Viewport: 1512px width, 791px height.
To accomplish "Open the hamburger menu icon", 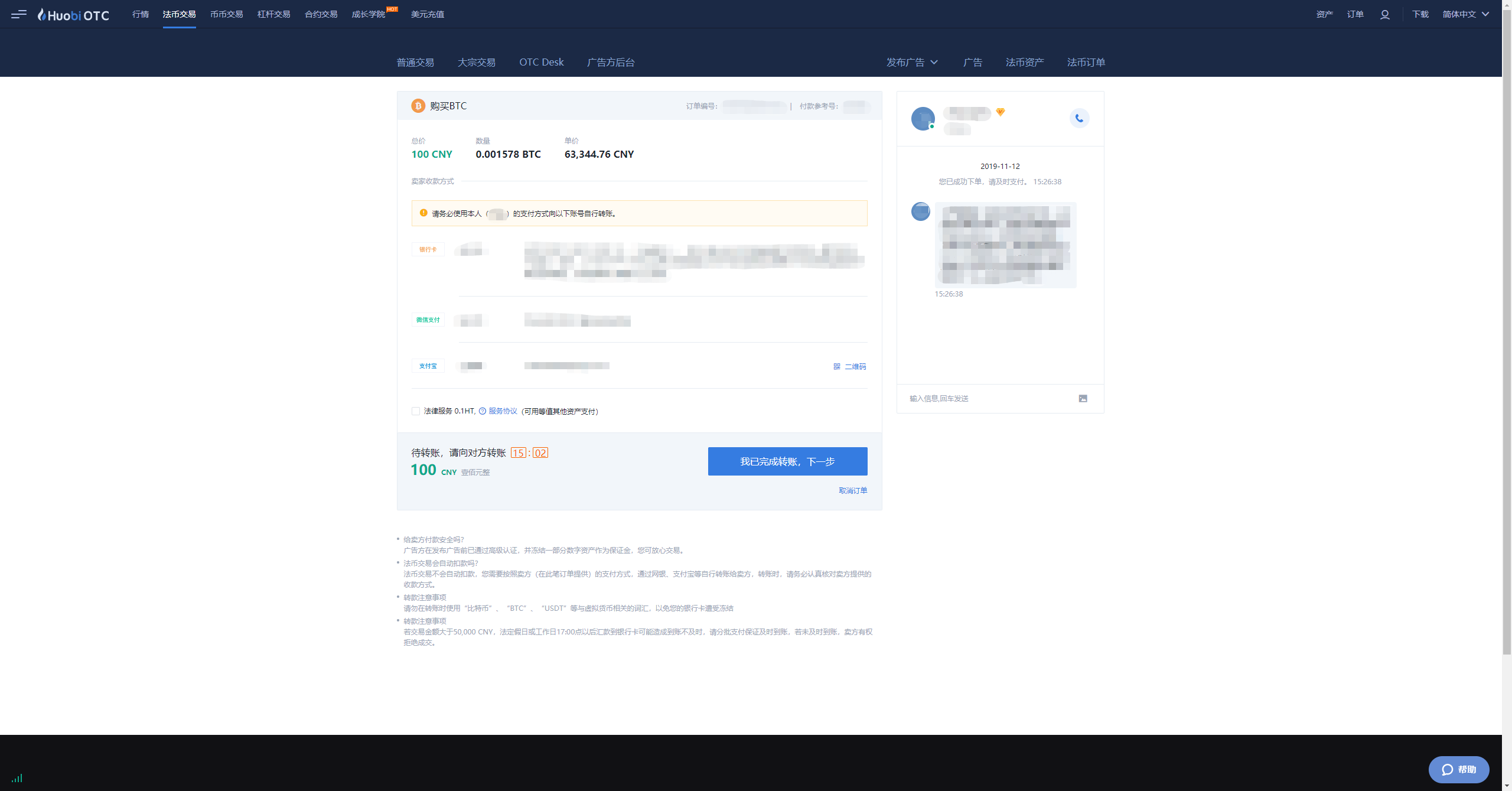I will click(x=19, y=14).
